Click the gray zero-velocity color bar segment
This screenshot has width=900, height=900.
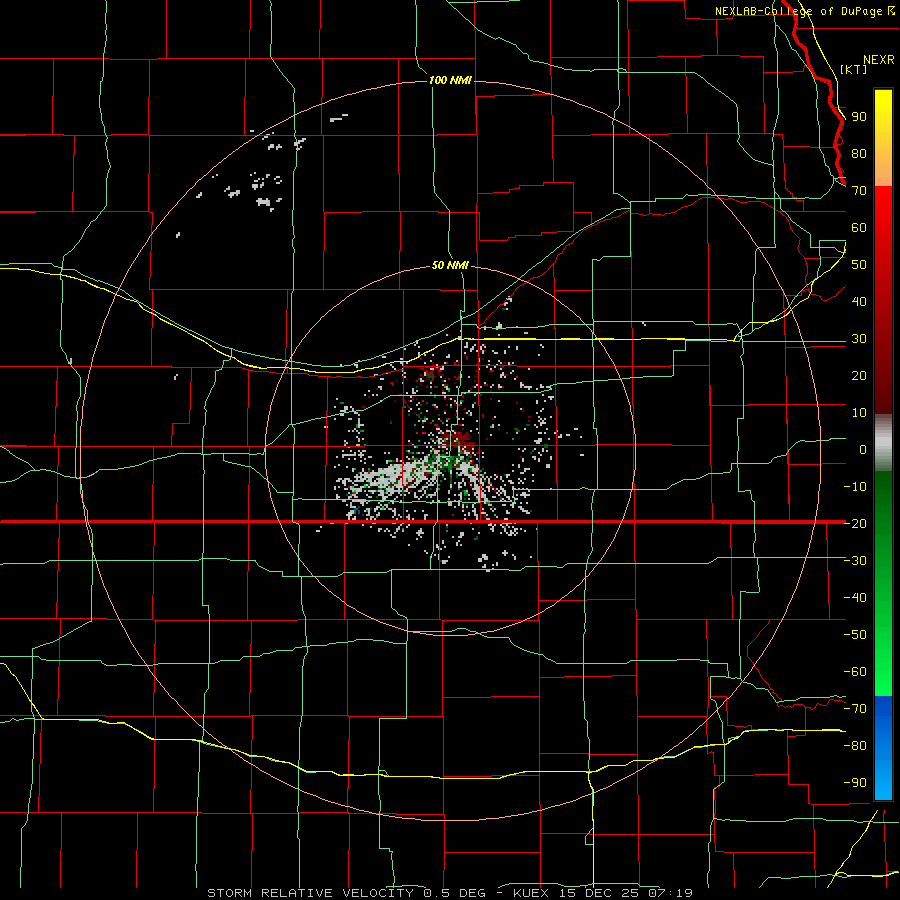pos(883,443)
